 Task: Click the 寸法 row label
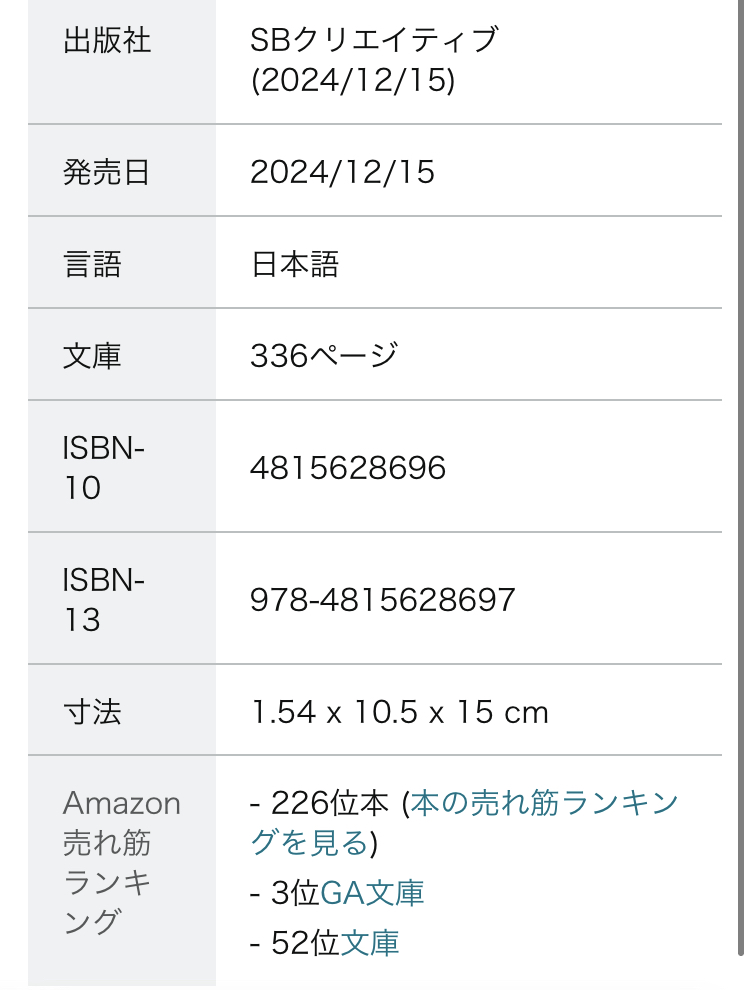[x=92, y=712]
